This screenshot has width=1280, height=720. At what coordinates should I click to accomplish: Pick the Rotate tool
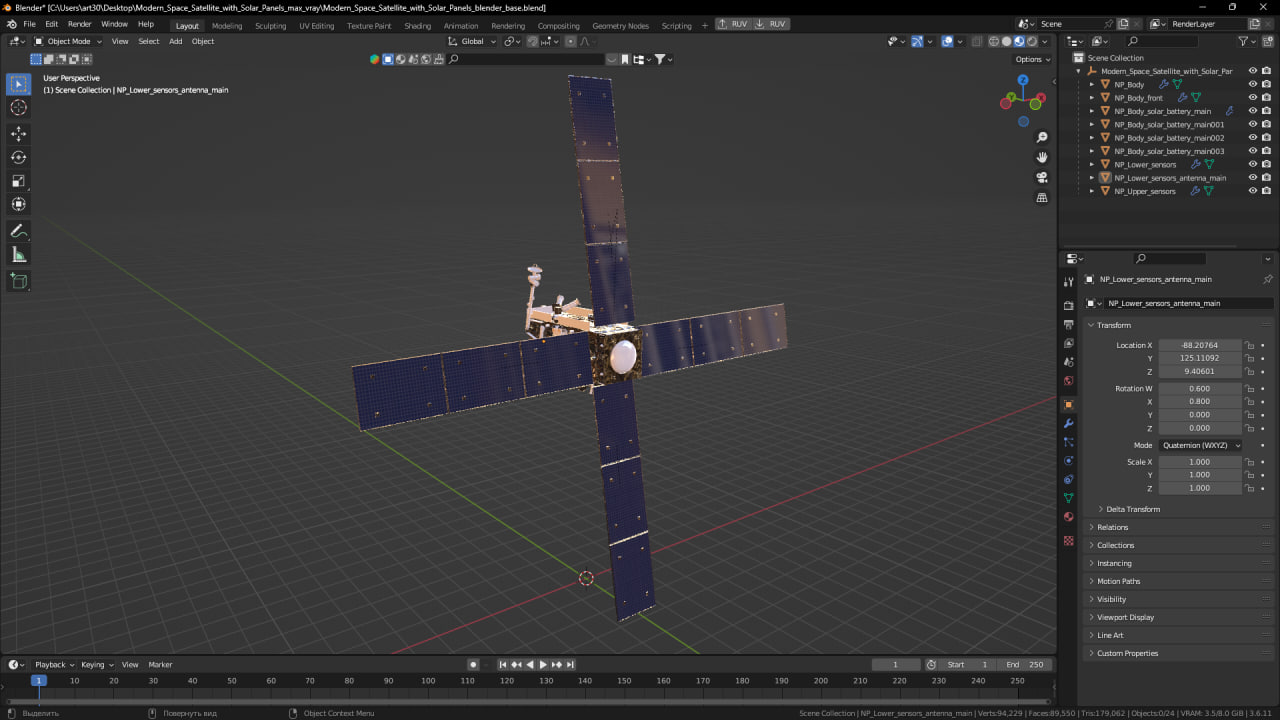18,157
